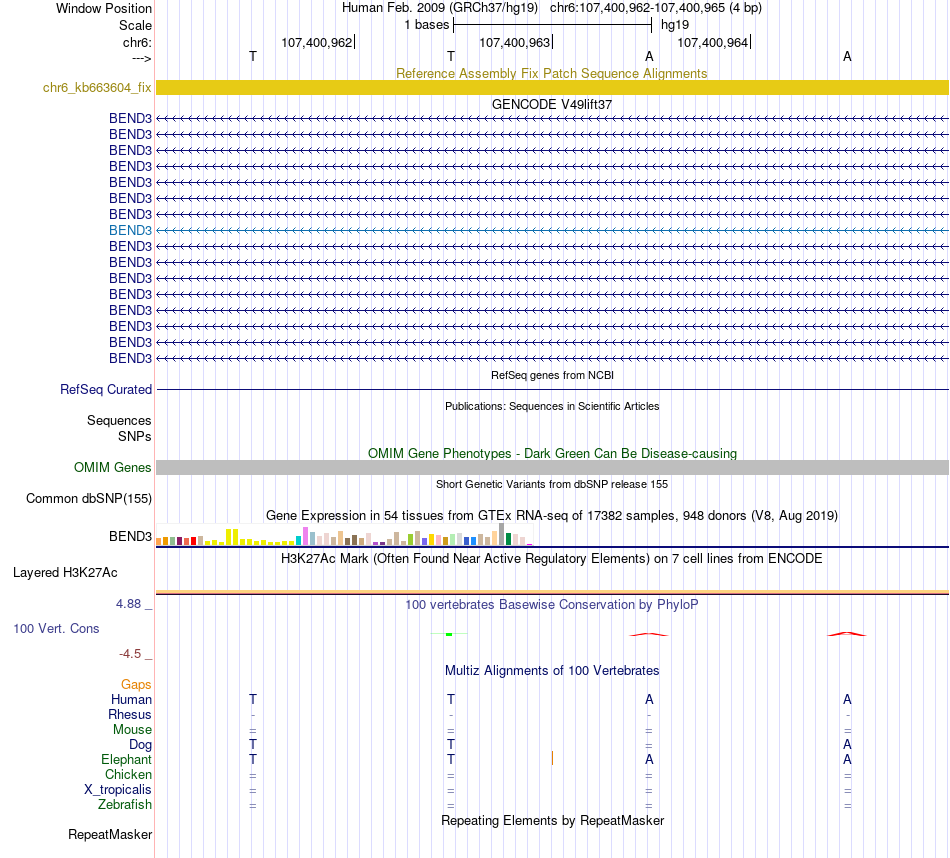Click the Window Position label
This screenshot has height=858, width=950.
[x=104, y=8]
